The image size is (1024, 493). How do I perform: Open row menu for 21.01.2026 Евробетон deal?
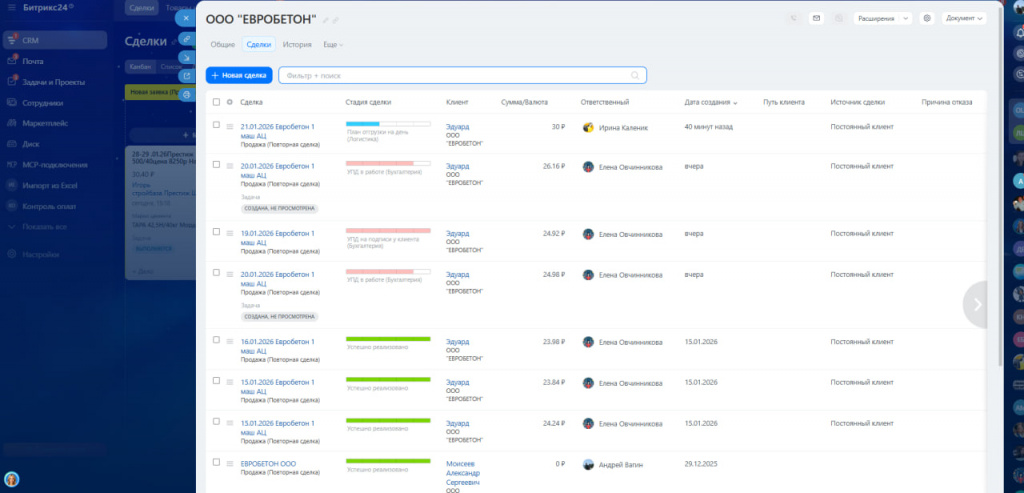(x=229, y=127)
